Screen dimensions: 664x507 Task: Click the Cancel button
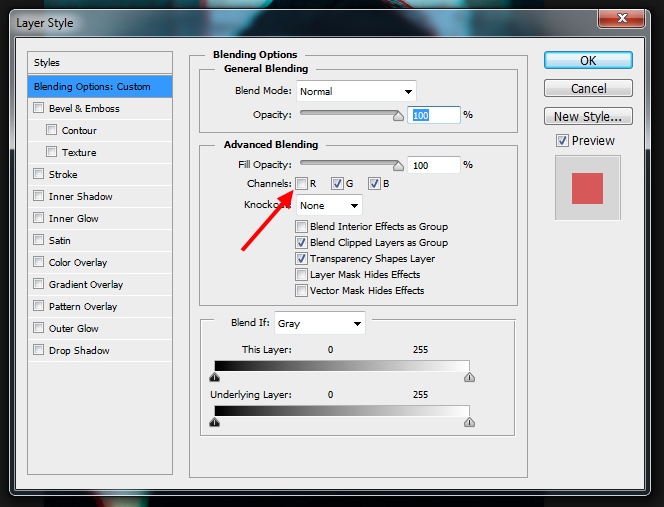tap(588, 89)
